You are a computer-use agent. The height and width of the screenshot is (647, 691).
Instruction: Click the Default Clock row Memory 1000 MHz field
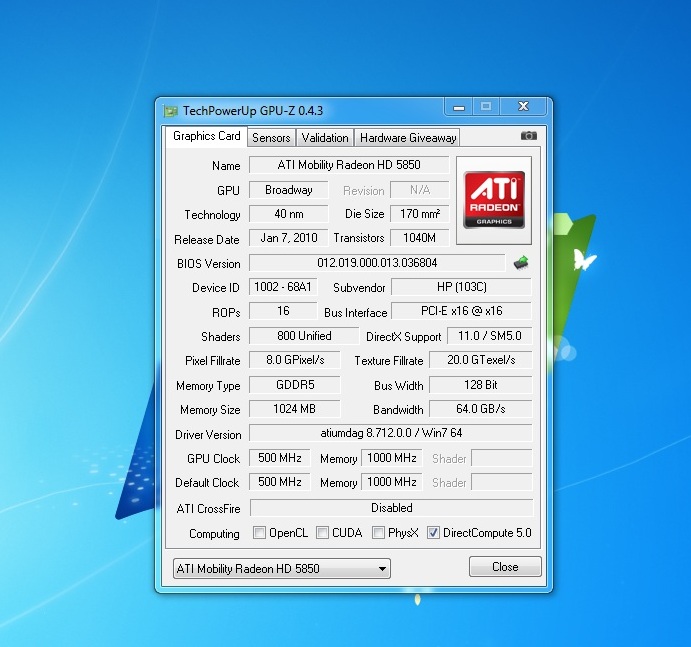pyautogui.click(x=392, y=482)
